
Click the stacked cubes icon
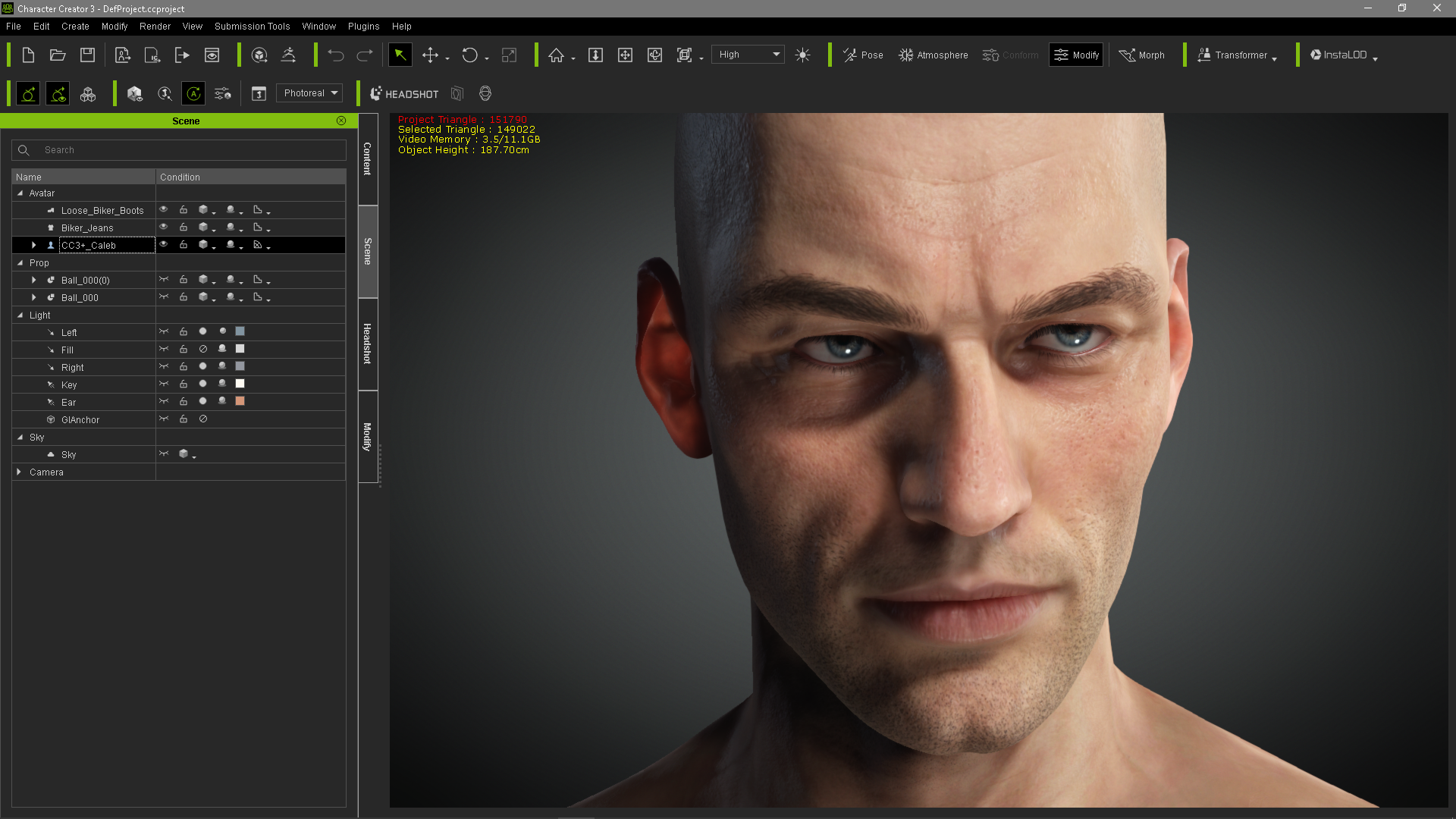pos(88,93)
